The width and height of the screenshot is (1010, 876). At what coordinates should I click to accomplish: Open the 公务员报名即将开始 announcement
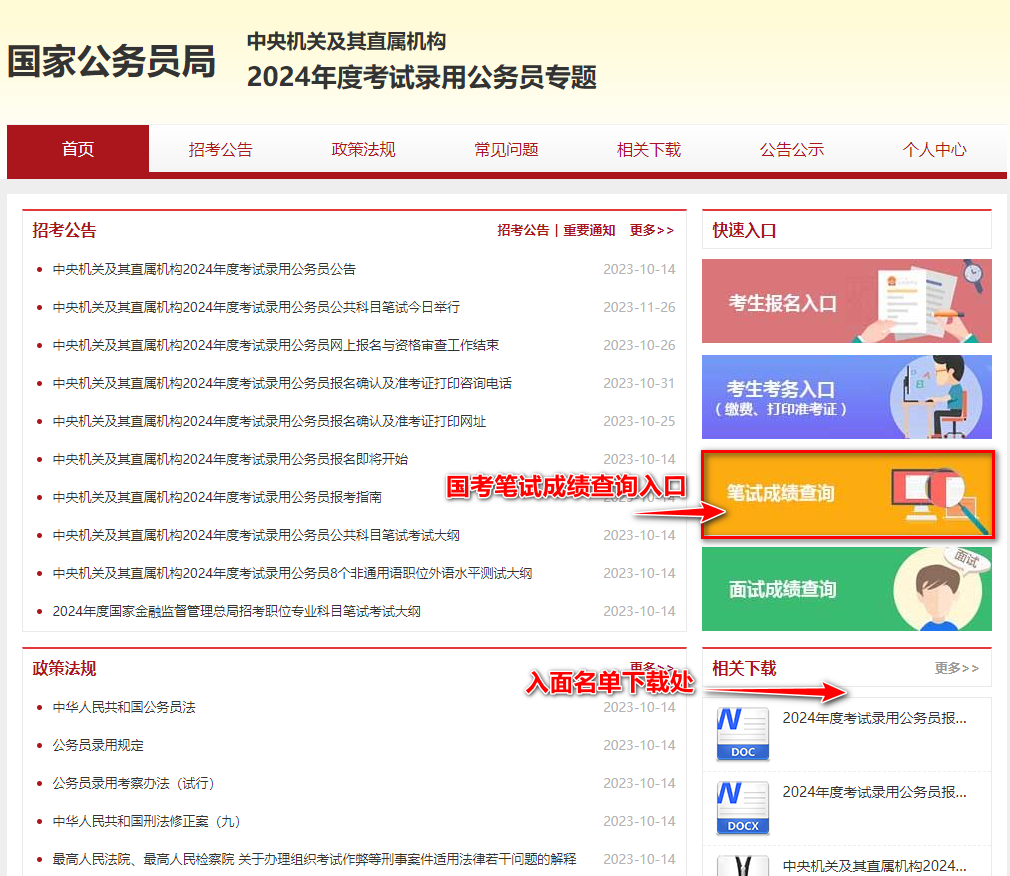(x=230, y=459)
